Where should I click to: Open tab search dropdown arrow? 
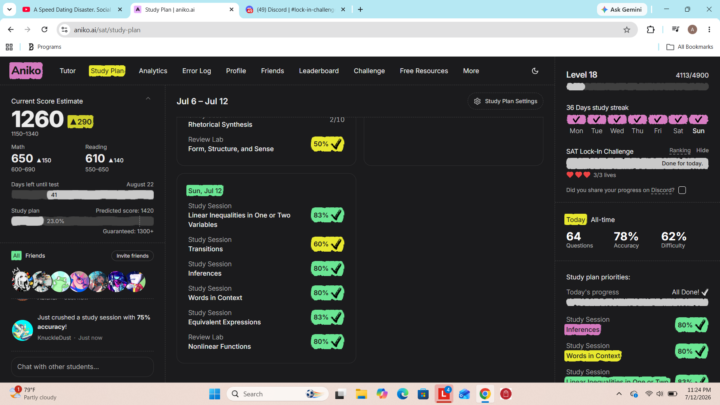click(x=9, y=9)
